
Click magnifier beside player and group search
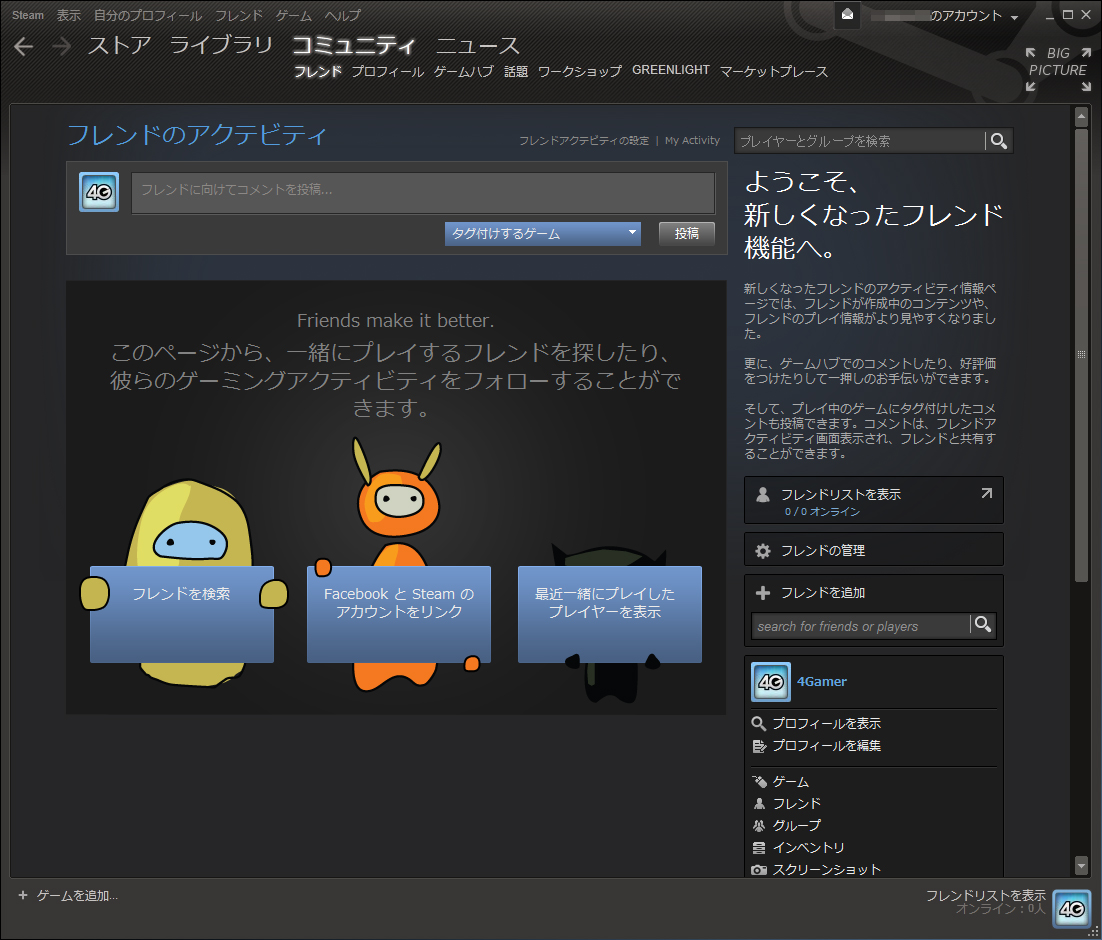[999, 141]
